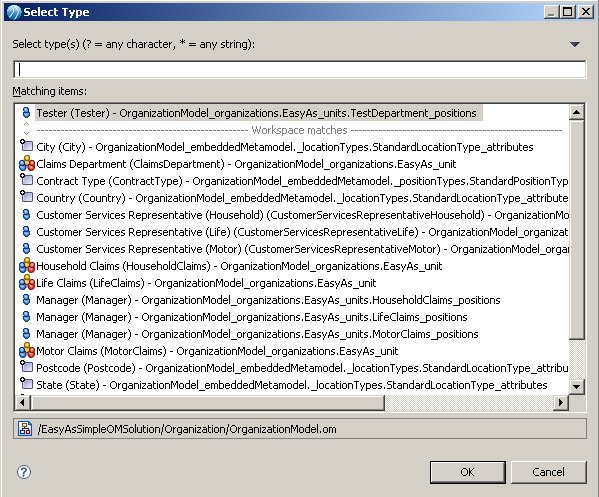Click the position icon beside Customer Services Representative (Household)
The height and width of the screenshot is (497, 599).
(26, 215)
